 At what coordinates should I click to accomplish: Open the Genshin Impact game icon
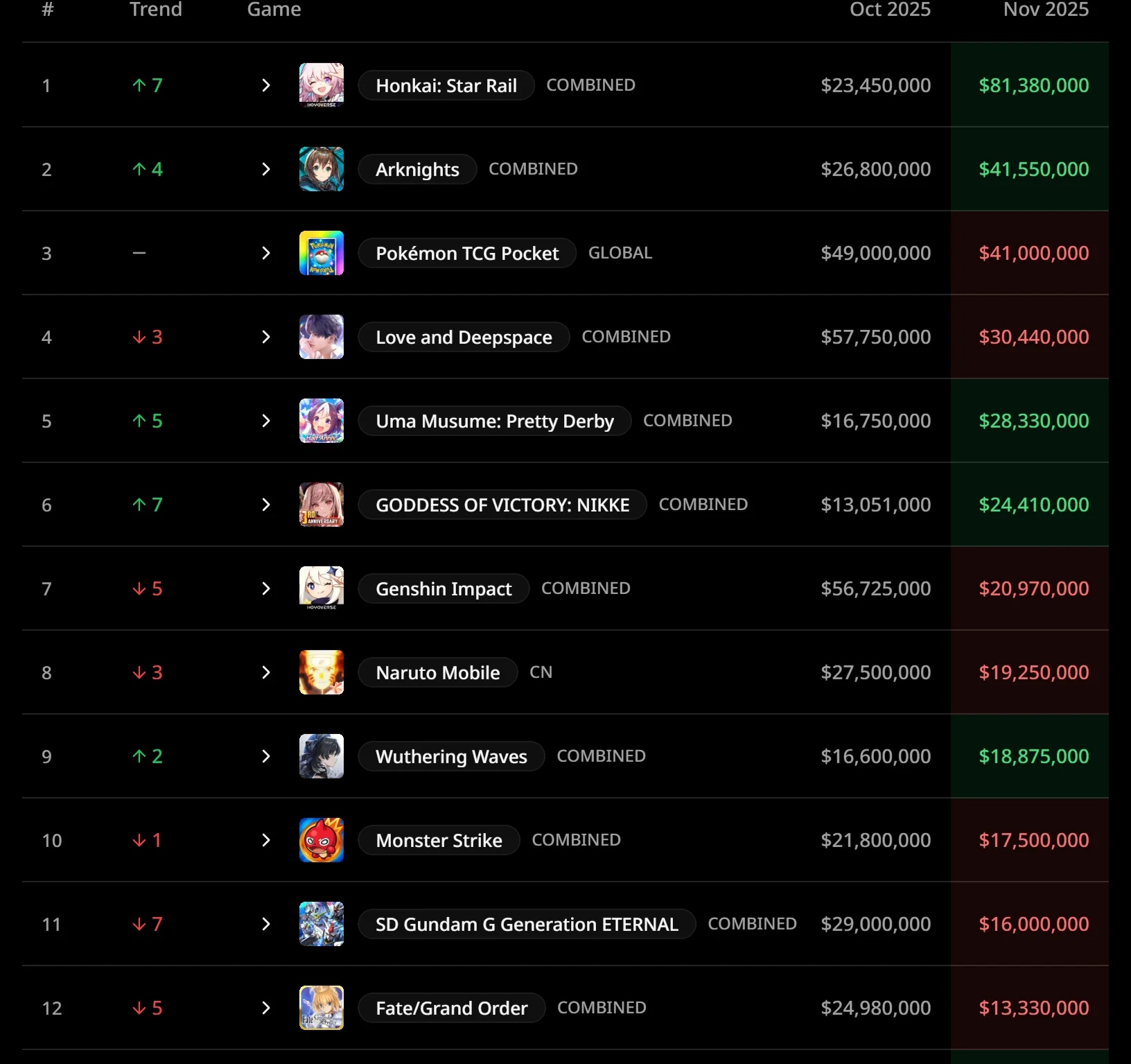(322, 588)
